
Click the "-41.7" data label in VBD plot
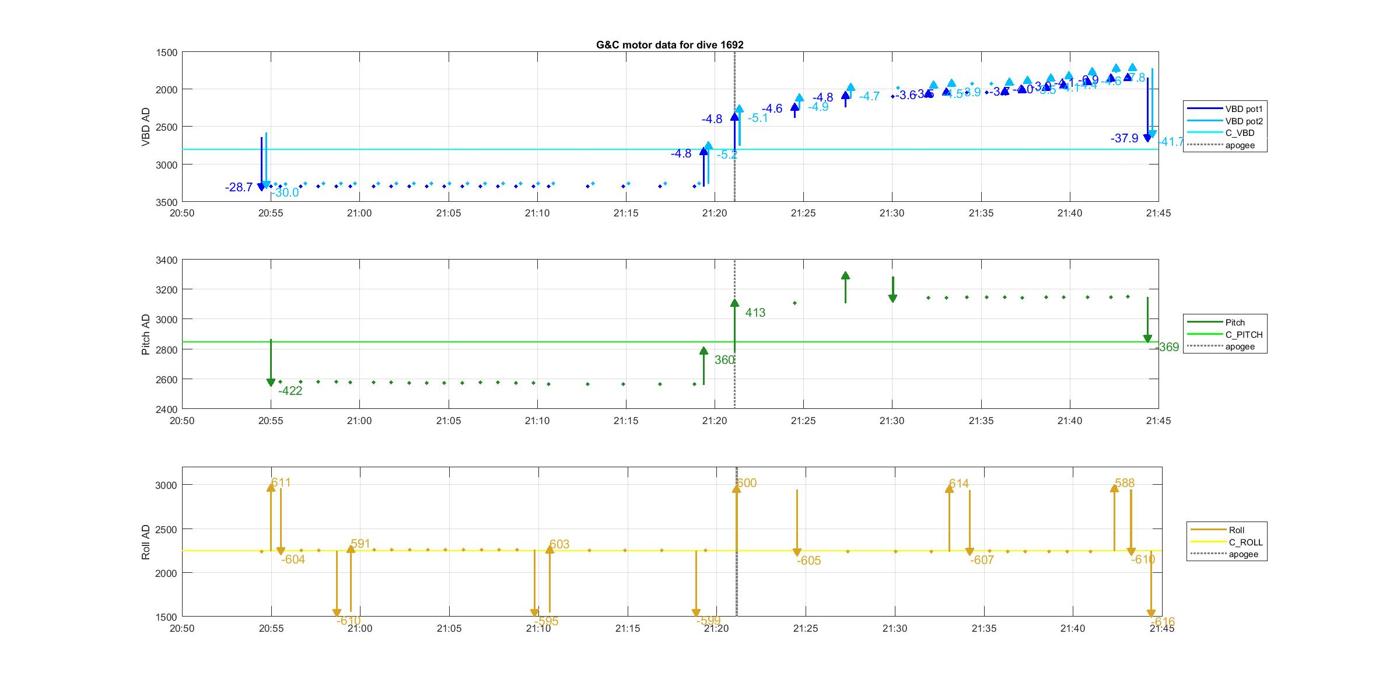(x=1170, y=142)
